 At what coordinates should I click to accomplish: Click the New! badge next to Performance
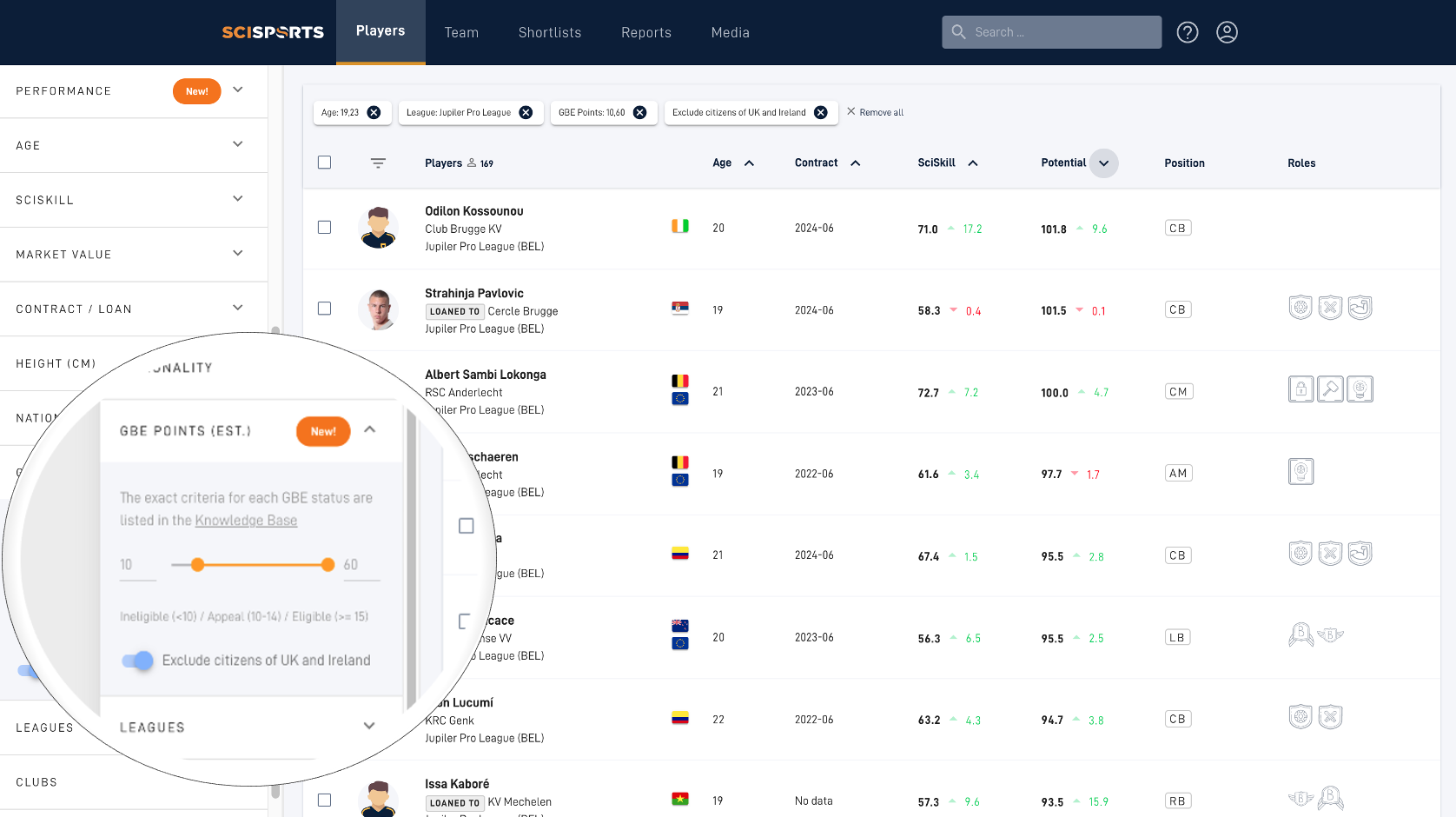pos(197,91)
